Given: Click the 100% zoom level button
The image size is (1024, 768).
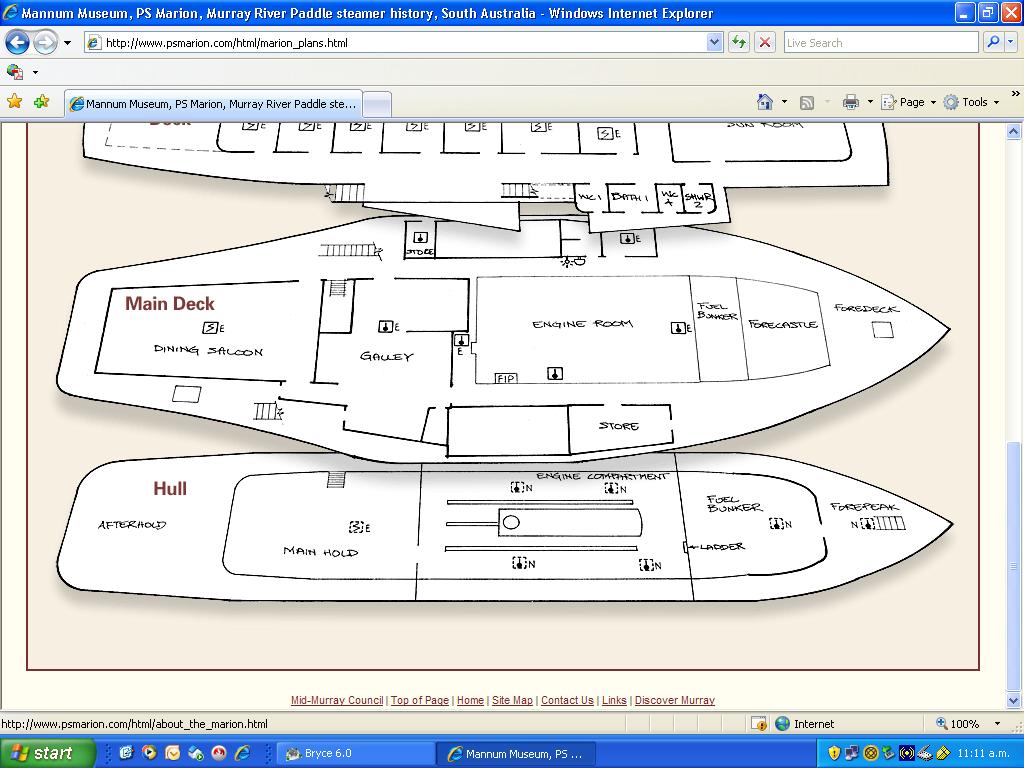Looking at the screenshot, I should pos(958,724).
